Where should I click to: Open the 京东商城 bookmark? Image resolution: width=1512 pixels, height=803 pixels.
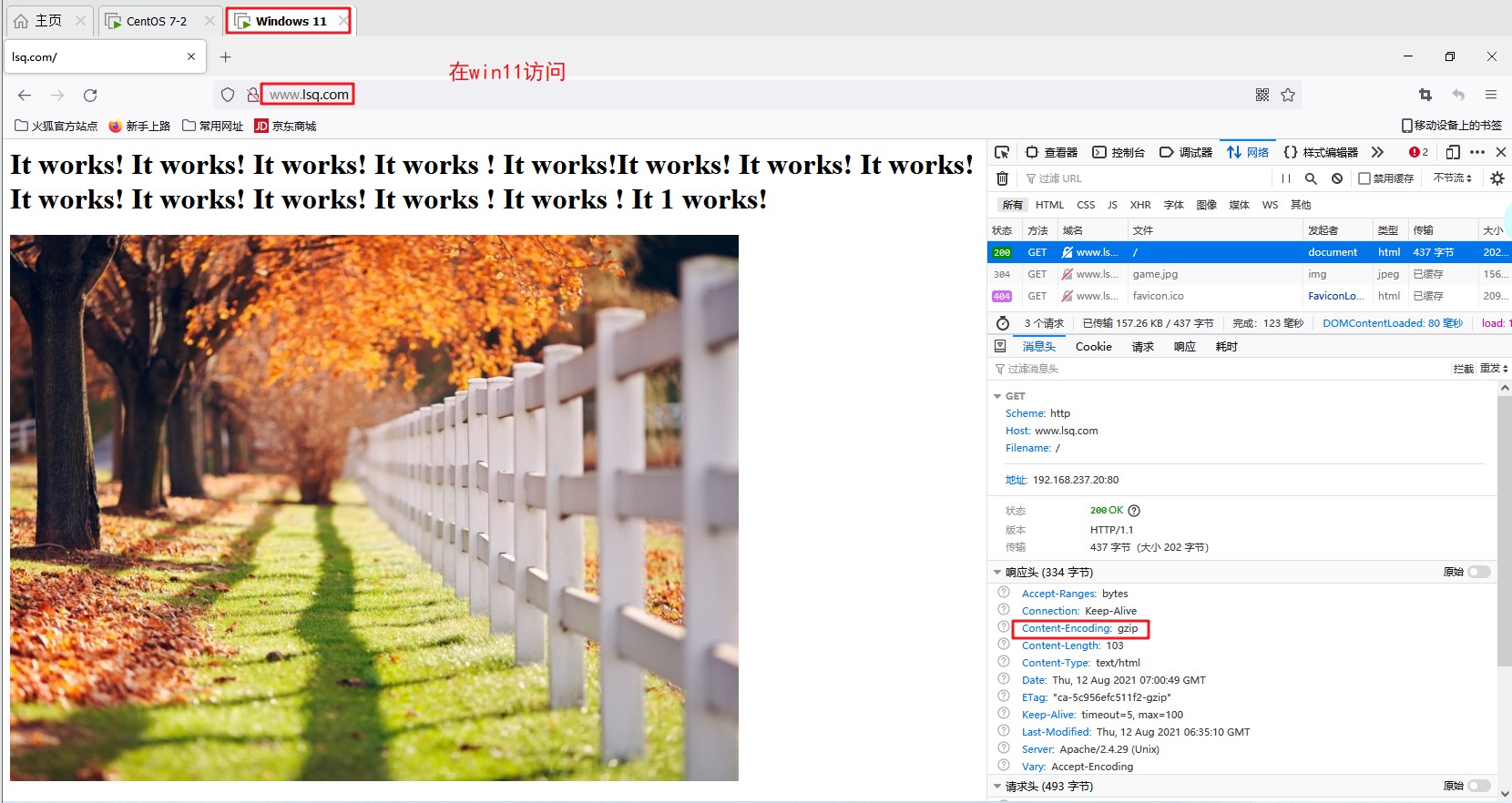[x=285, y=126]
